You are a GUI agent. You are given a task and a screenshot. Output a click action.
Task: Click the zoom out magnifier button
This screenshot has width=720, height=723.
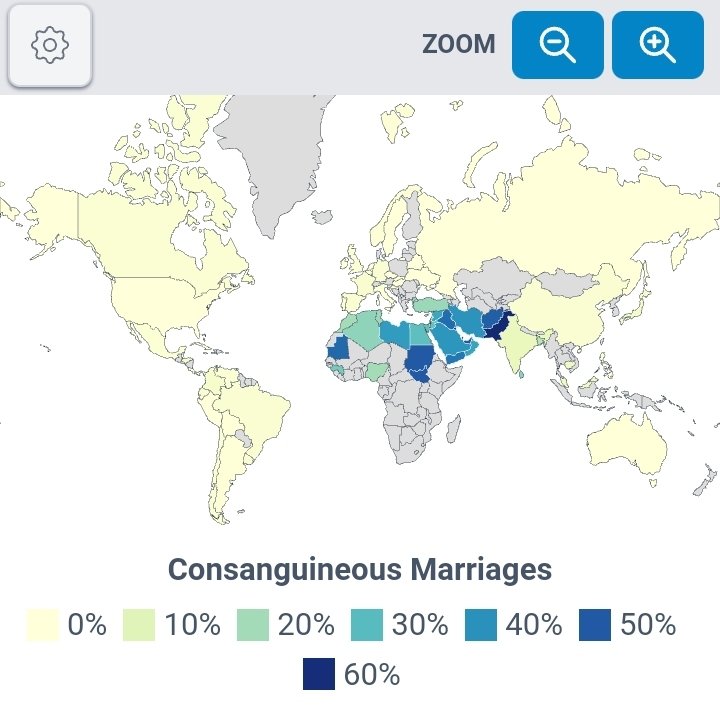tap(557, 45)
